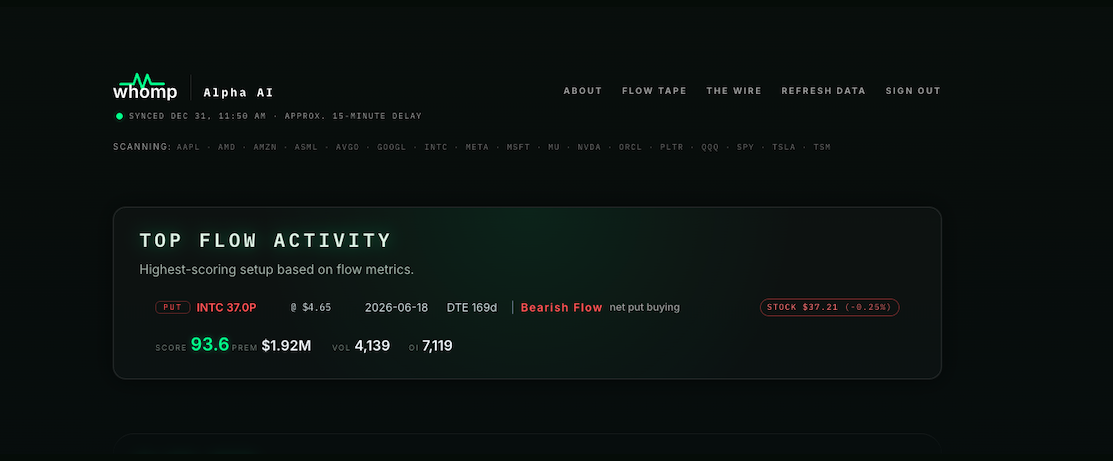Select GOOGL in the scanning list
The width and height of the screenshot is (1113, 461).
click(x=392, y=147)
